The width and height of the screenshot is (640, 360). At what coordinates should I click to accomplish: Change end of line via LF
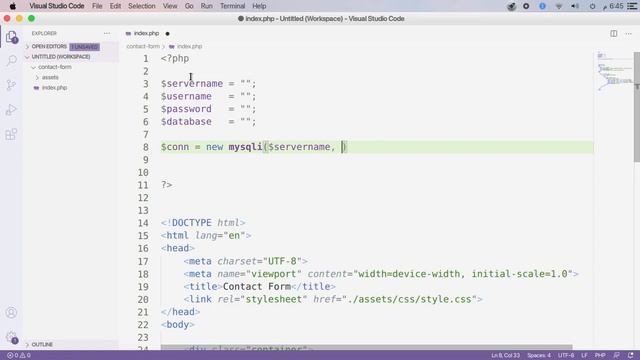pyautogui.click(x=584, y=355)
